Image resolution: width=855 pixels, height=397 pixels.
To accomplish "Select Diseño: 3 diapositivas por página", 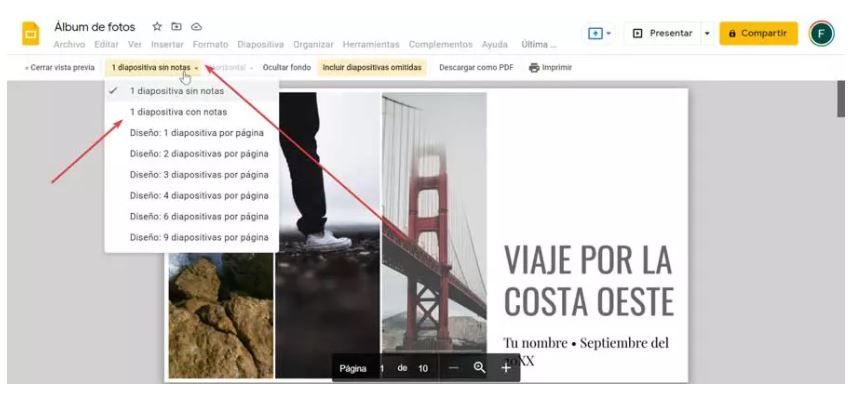I will coord(191,175).
